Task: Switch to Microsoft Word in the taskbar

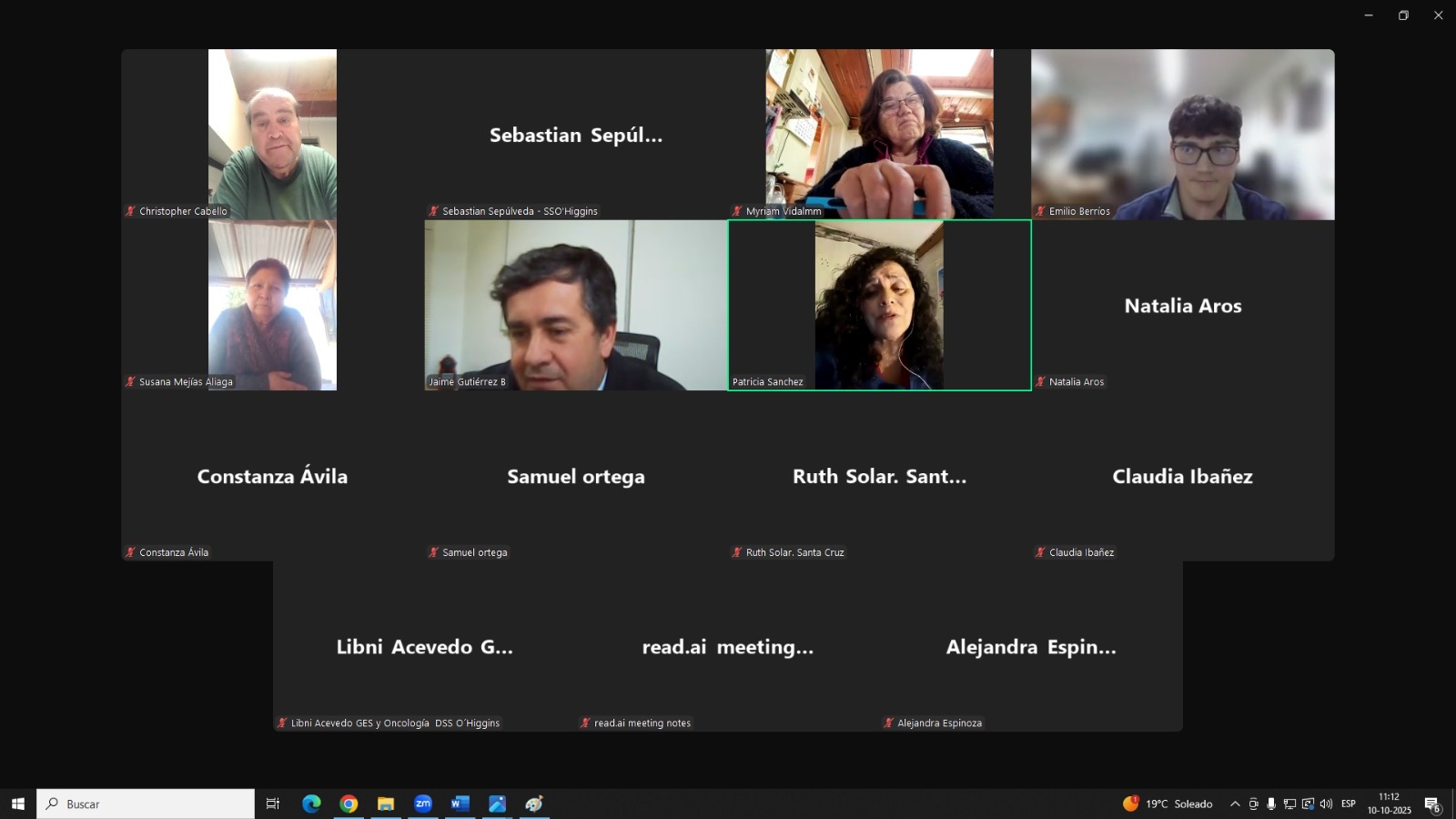Action: (460, 804)
